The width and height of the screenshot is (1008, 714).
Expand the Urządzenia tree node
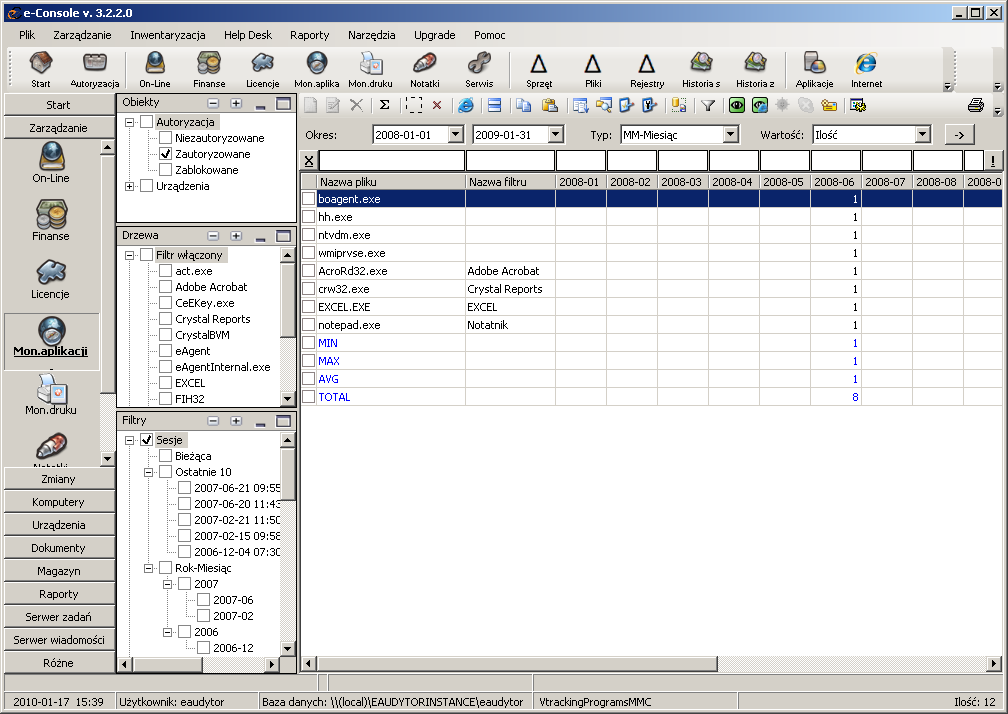click(129, 186)
